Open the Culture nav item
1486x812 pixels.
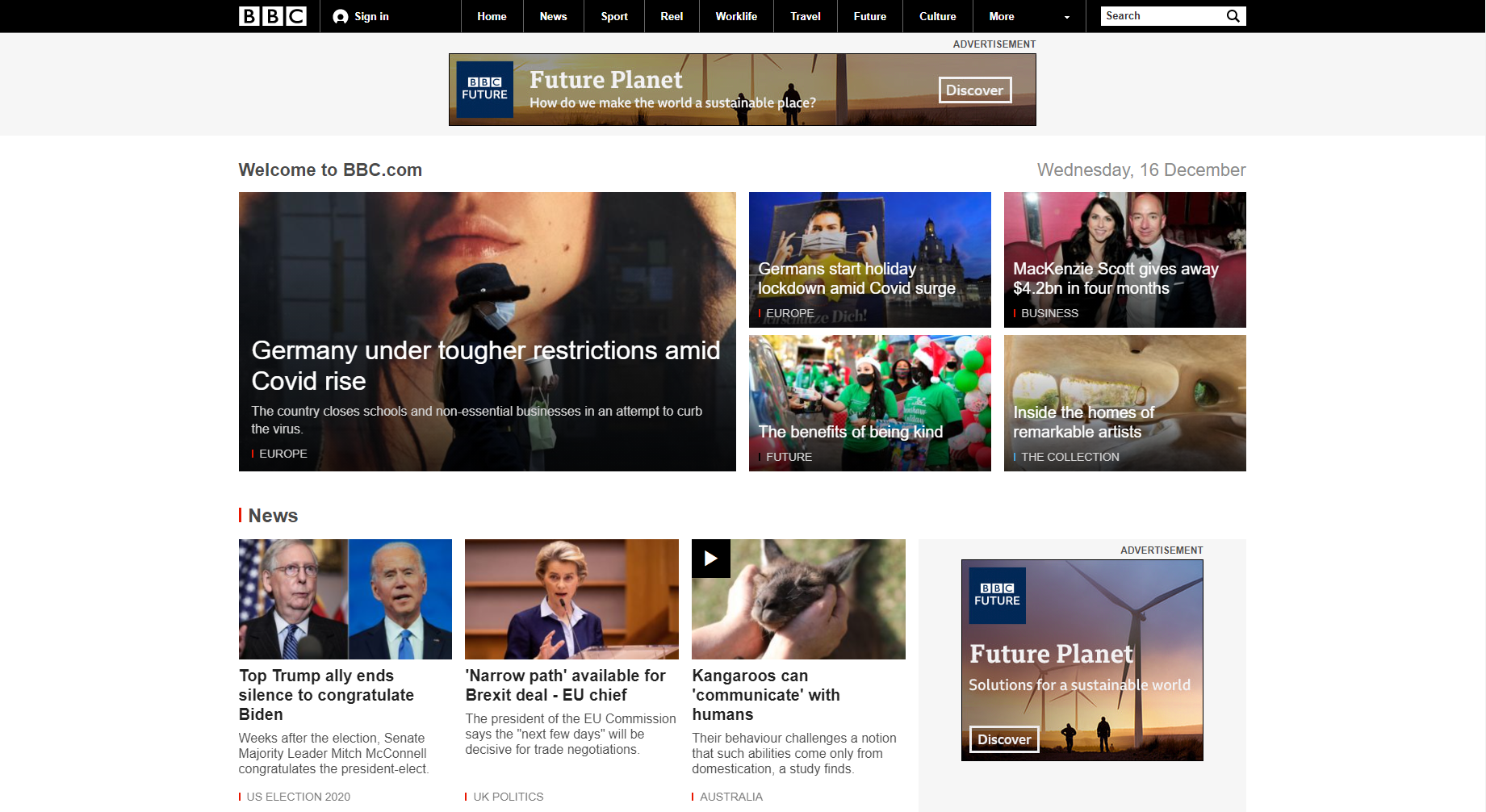(938, 16)
